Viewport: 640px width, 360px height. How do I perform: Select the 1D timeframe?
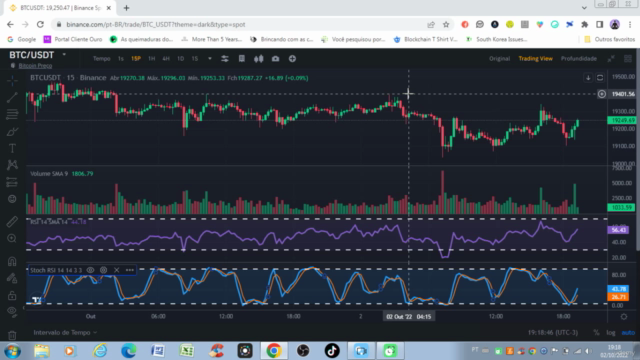coord(180,59)
